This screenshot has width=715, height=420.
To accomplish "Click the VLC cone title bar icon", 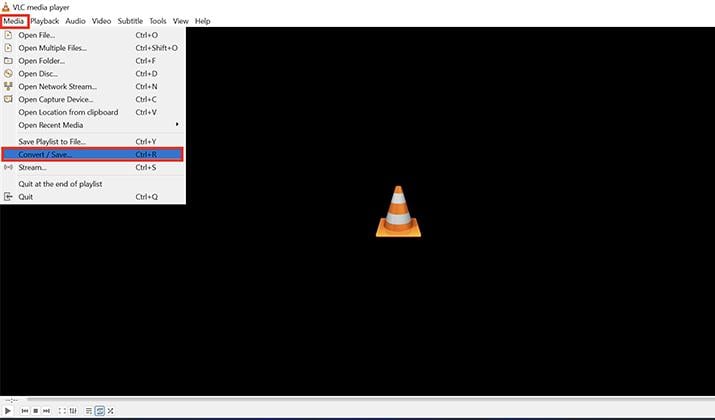I will click(5, 7).
